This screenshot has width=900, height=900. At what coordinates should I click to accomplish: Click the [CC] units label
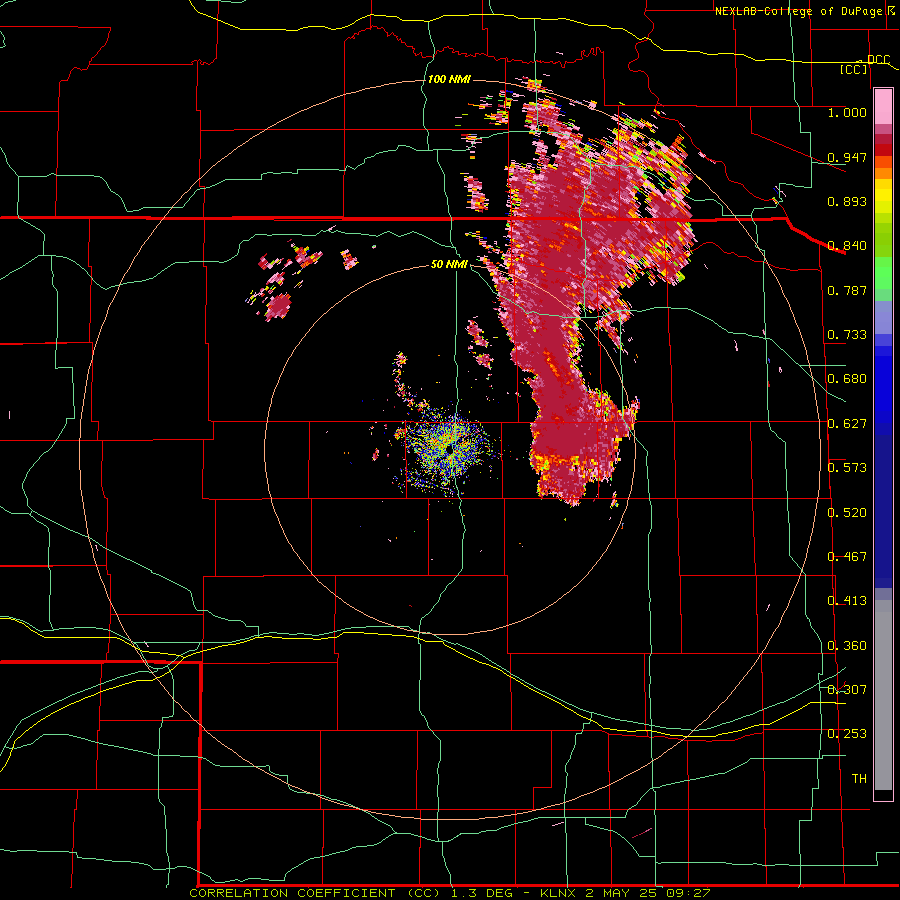[x=854, y=69]
